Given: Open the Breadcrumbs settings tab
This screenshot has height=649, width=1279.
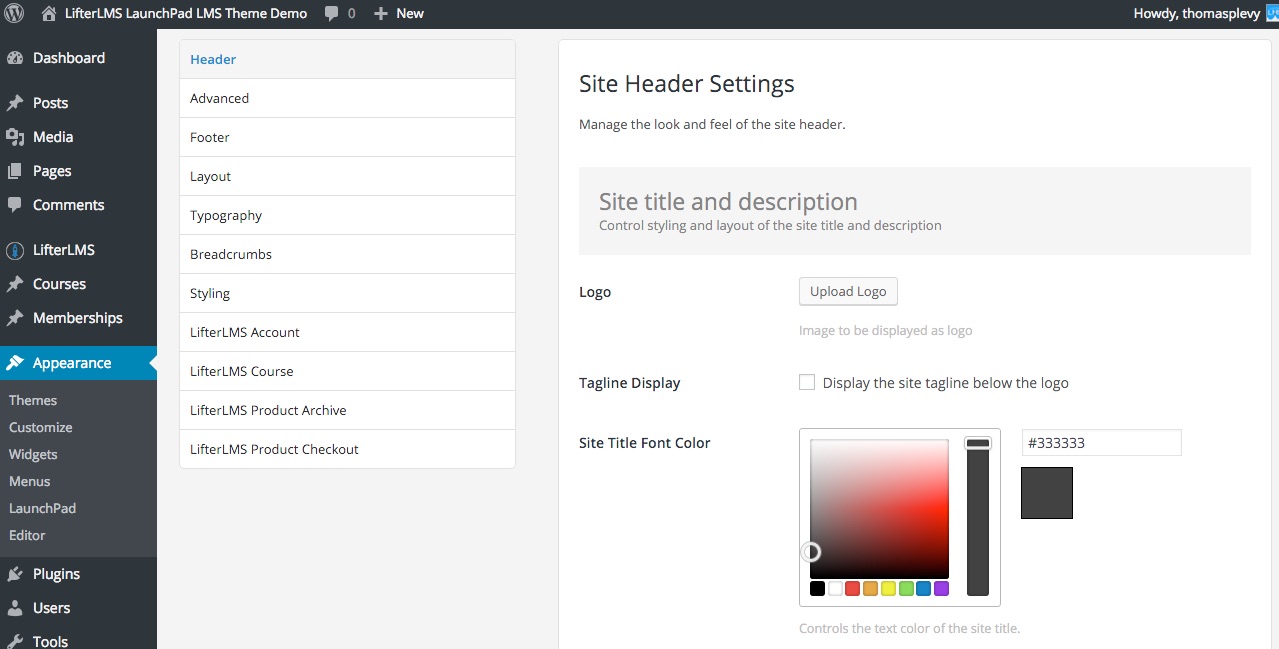Looking at the screenshot, I should [x=231, y=254].
